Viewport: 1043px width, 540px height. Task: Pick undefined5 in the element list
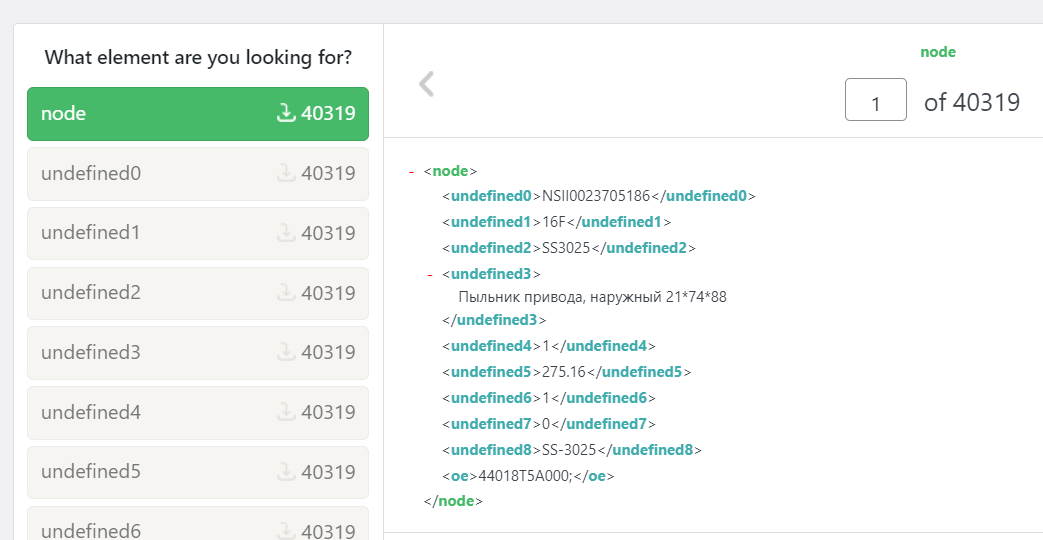150,472
